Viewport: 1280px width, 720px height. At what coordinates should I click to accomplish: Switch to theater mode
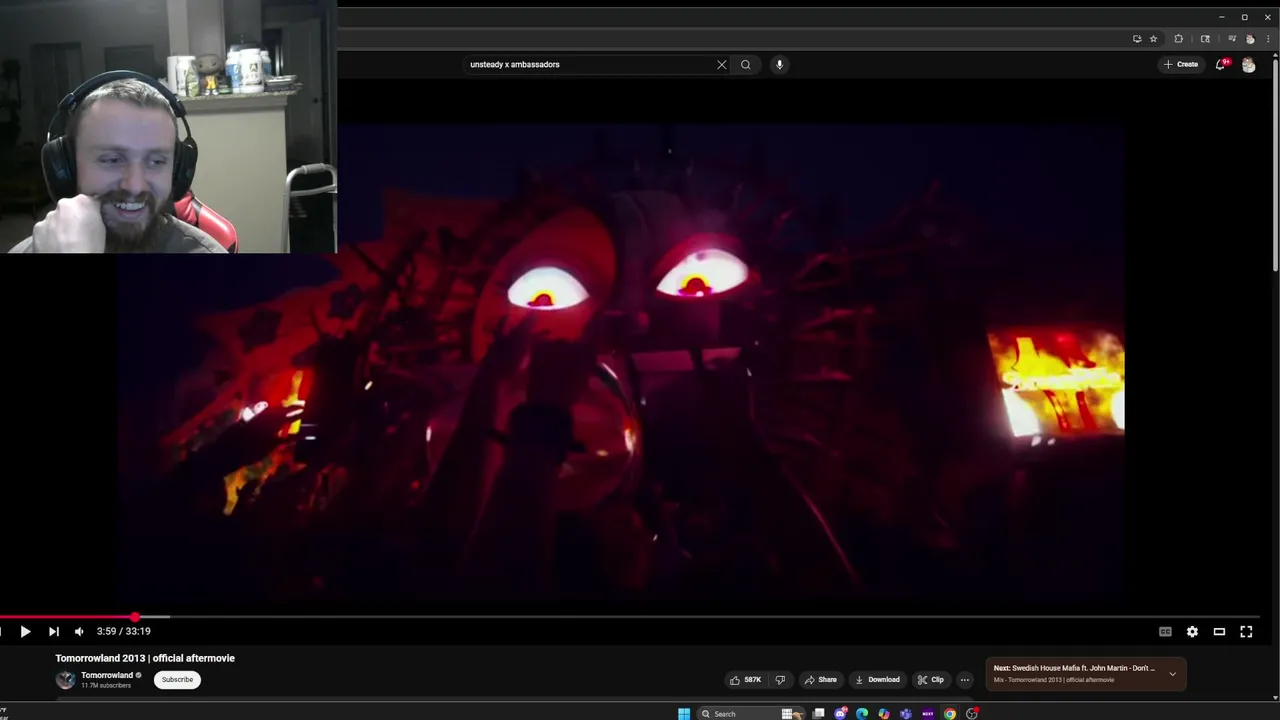pos(1219,631)
